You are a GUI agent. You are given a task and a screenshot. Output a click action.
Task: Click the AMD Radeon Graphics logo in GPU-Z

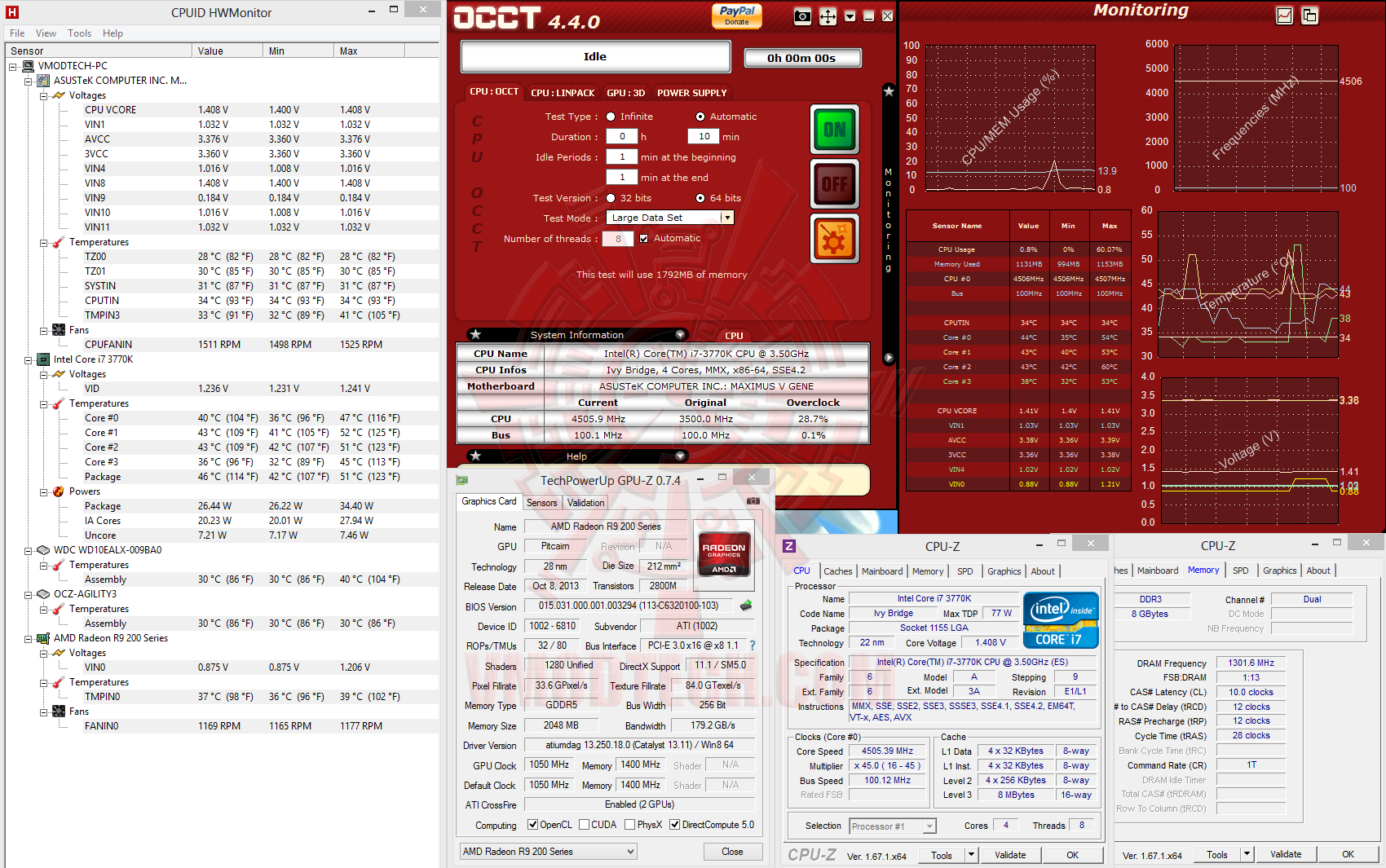click(x=724, y=553)
